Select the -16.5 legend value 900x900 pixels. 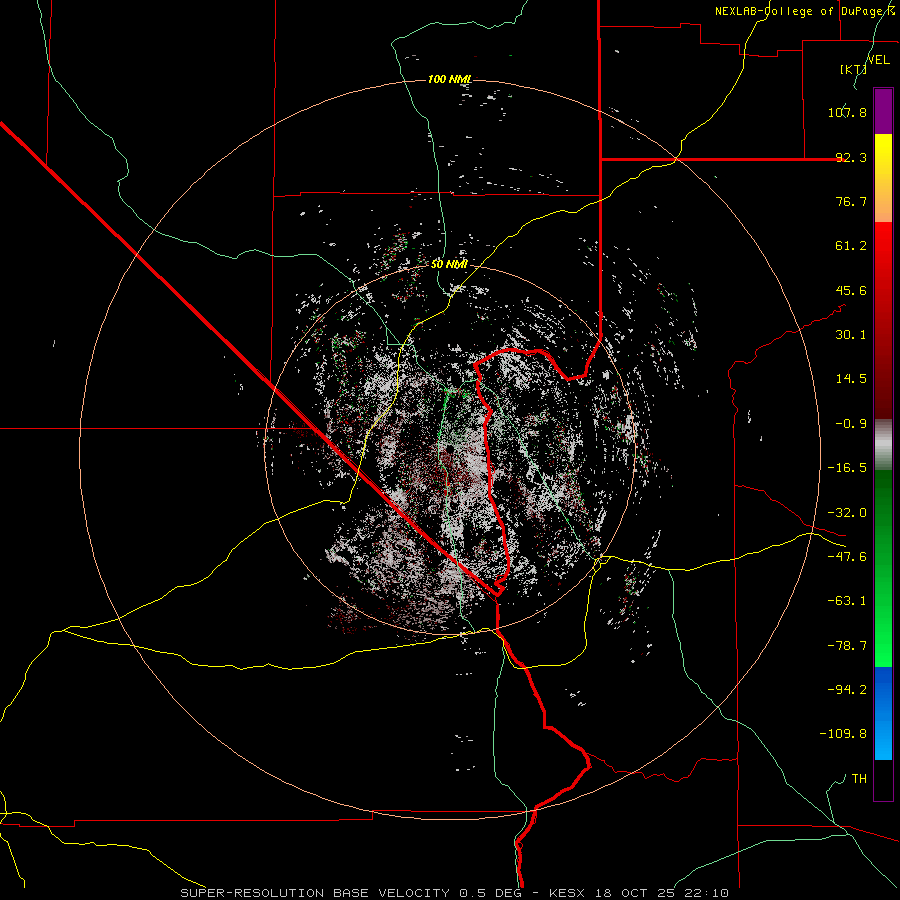click(x=847, y=468)
